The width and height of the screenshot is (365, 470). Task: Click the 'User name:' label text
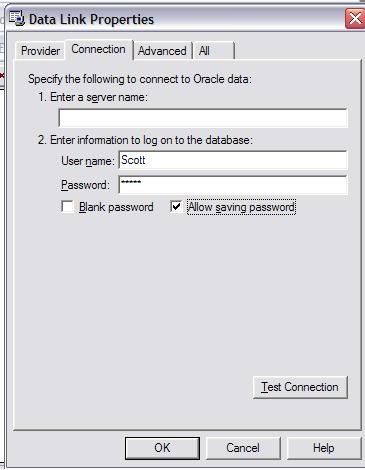tap(88, 161)
